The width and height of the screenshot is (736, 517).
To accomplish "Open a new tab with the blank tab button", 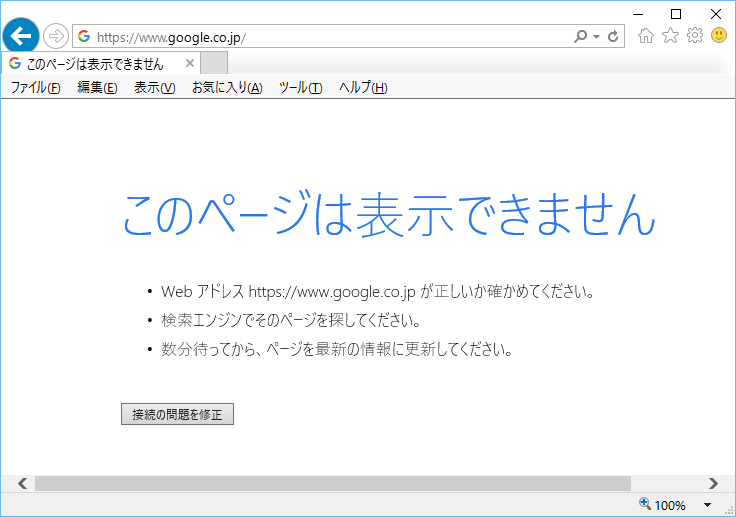I will click(214, 63).
